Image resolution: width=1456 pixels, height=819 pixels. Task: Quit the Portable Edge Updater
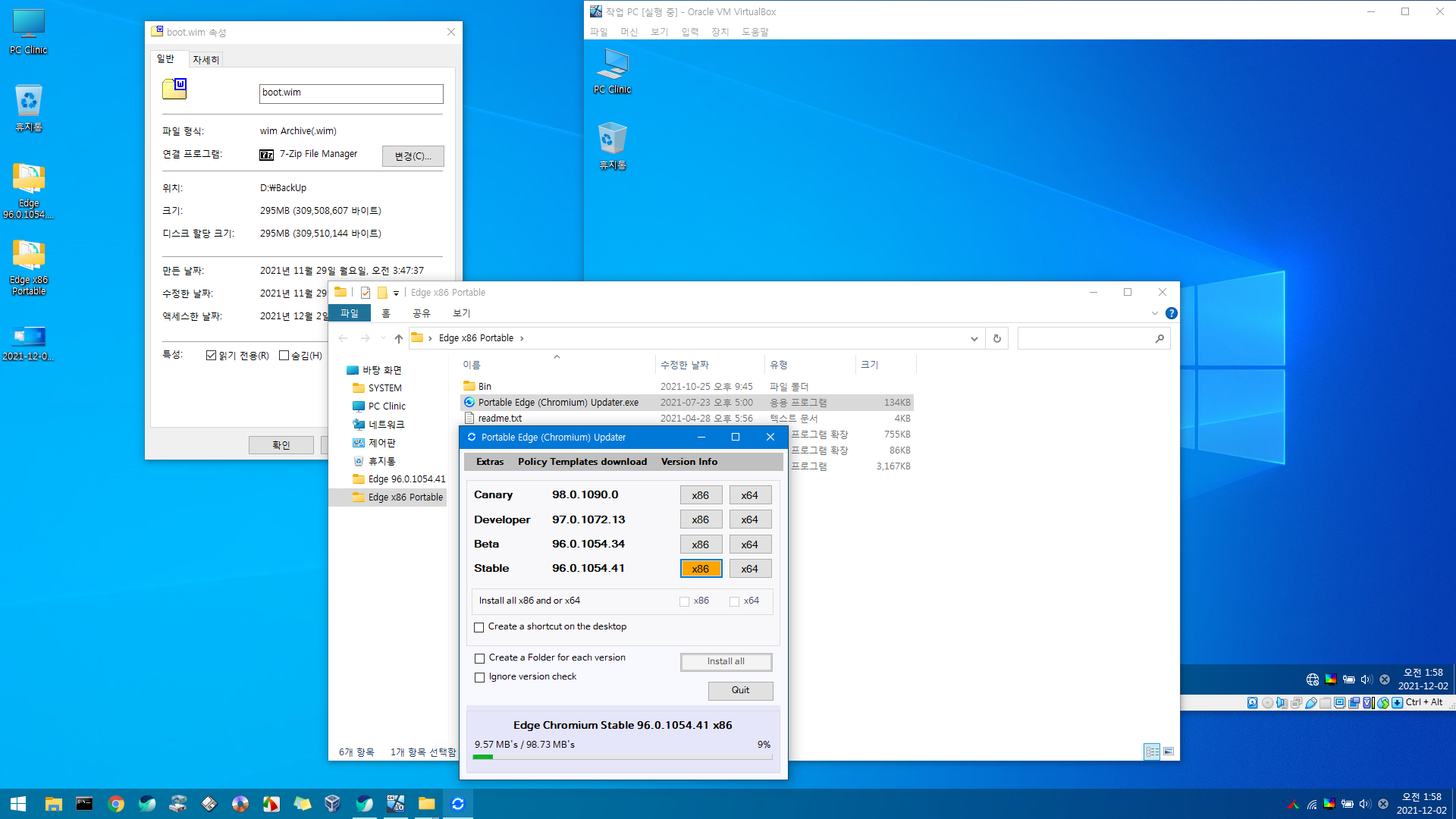coord(740,690)
